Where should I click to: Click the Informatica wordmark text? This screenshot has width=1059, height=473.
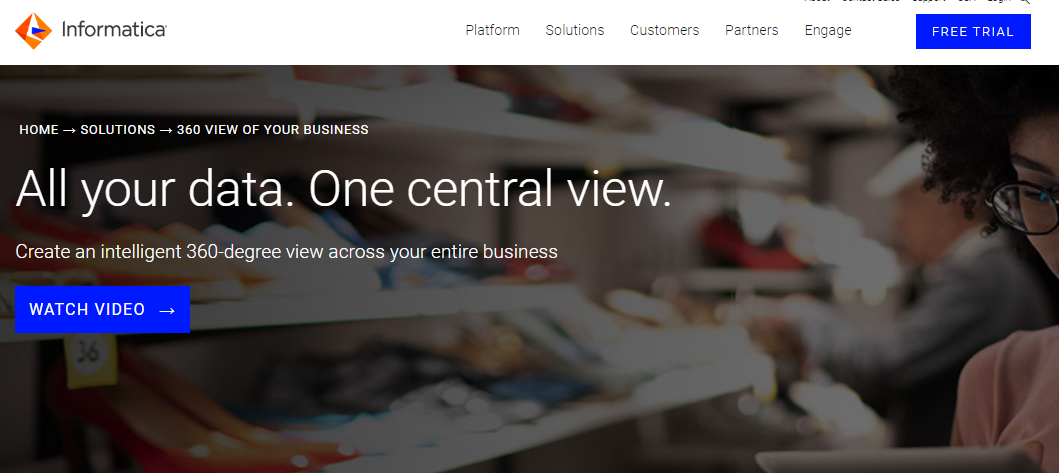[x=113, y=31]
